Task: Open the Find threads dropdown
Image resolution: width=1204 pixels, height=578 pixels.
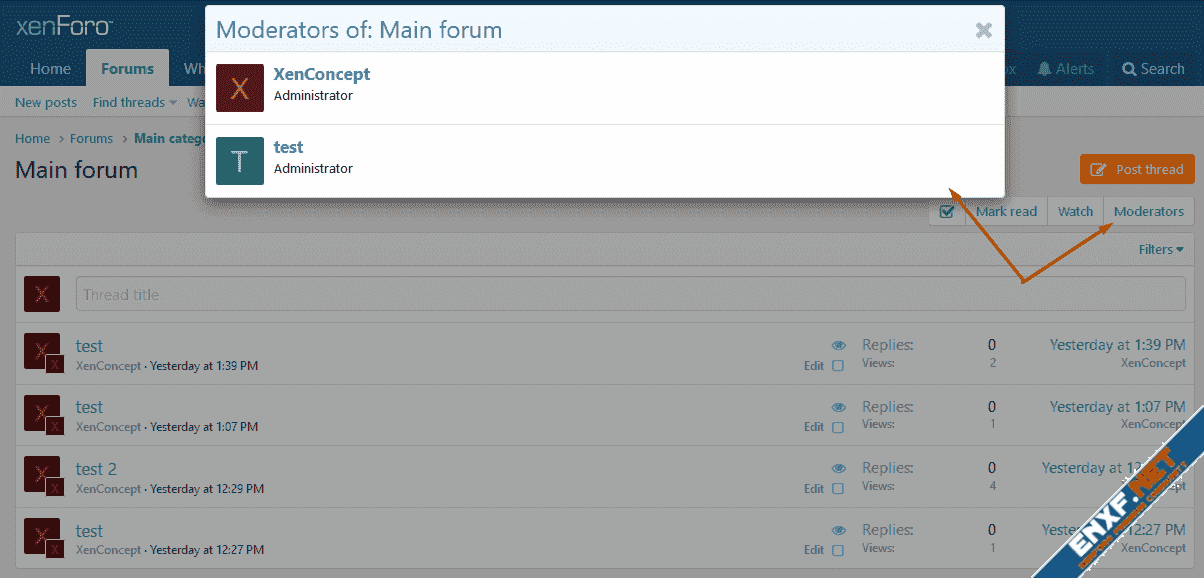Action: tap(134, 103)
